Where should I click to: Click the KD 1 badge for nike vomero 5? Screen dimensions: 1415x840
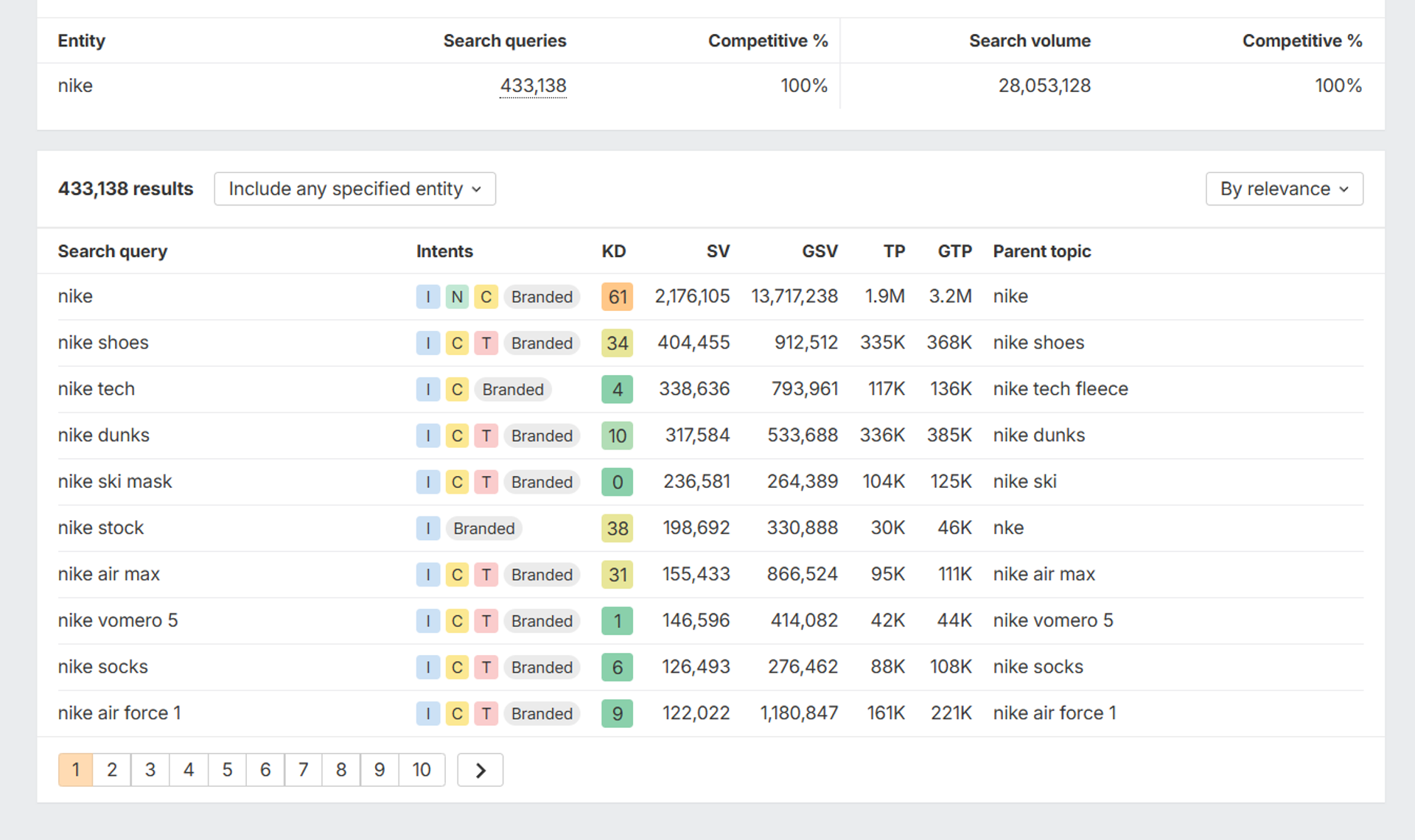(x=618, y=621)
